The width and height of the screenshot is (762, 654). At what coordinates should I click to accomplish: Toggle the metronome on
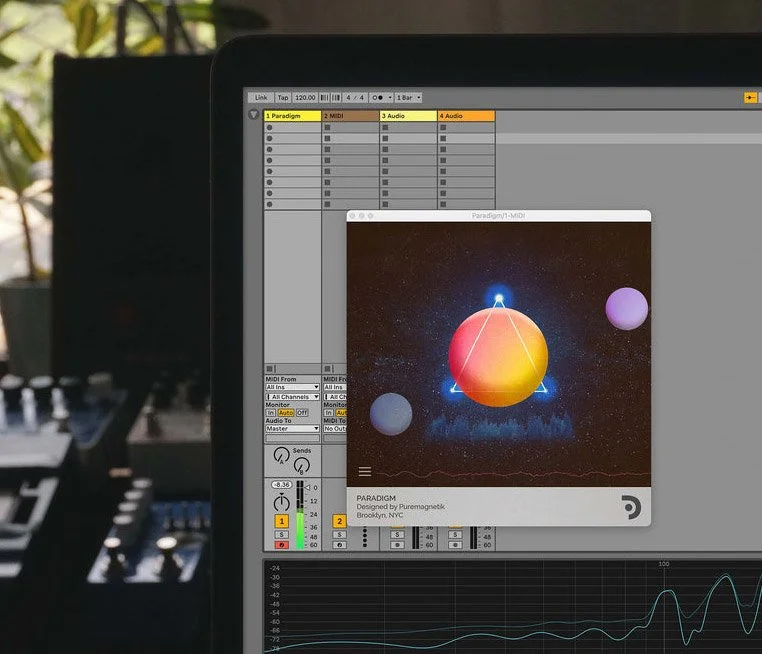pos(377,98)
